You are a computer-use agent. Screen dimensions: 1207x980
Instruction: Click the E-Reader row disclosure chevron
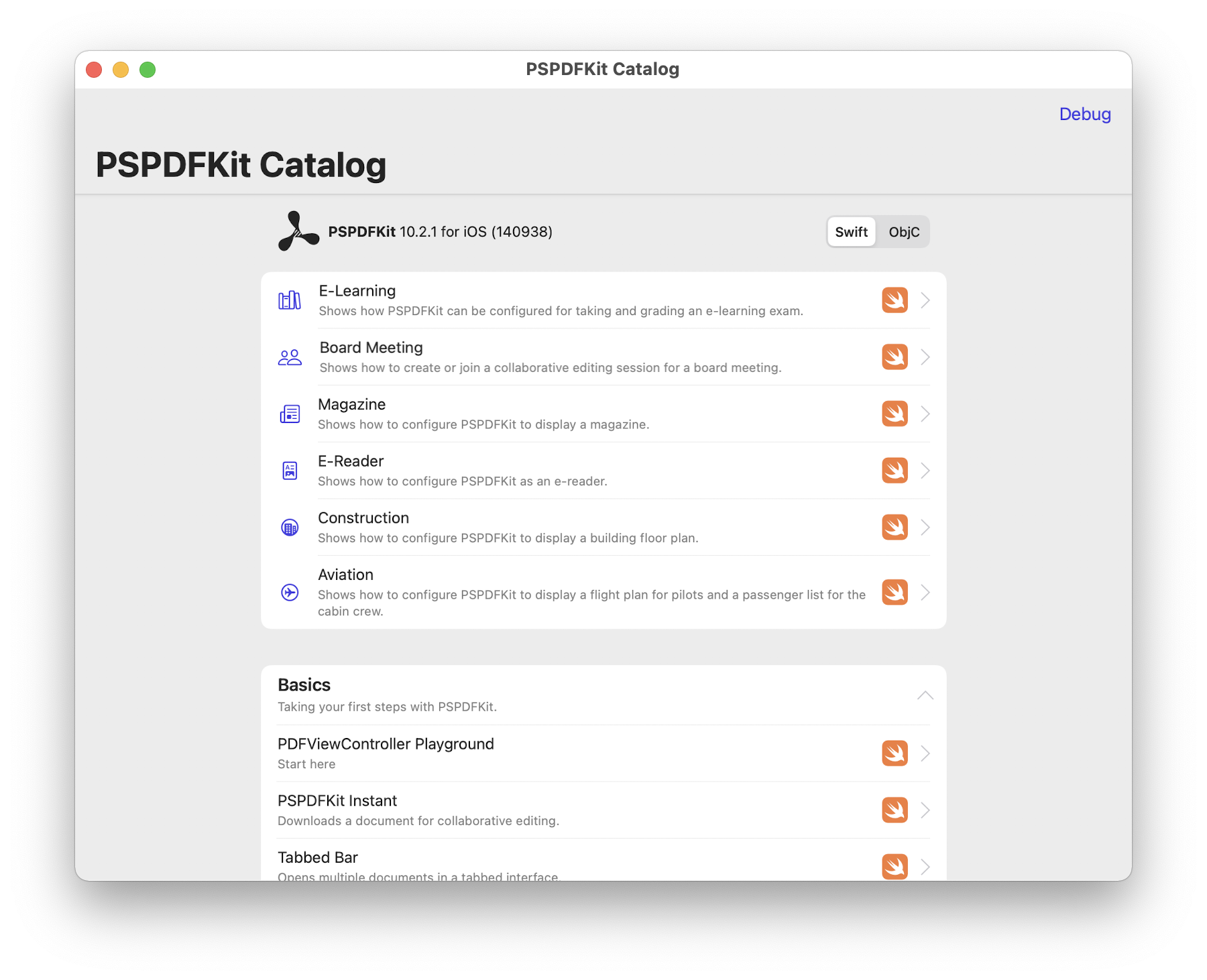(925, 471)
